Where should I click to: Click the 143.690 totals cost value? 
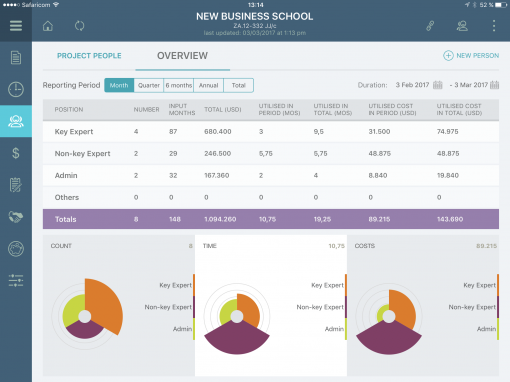450,219
